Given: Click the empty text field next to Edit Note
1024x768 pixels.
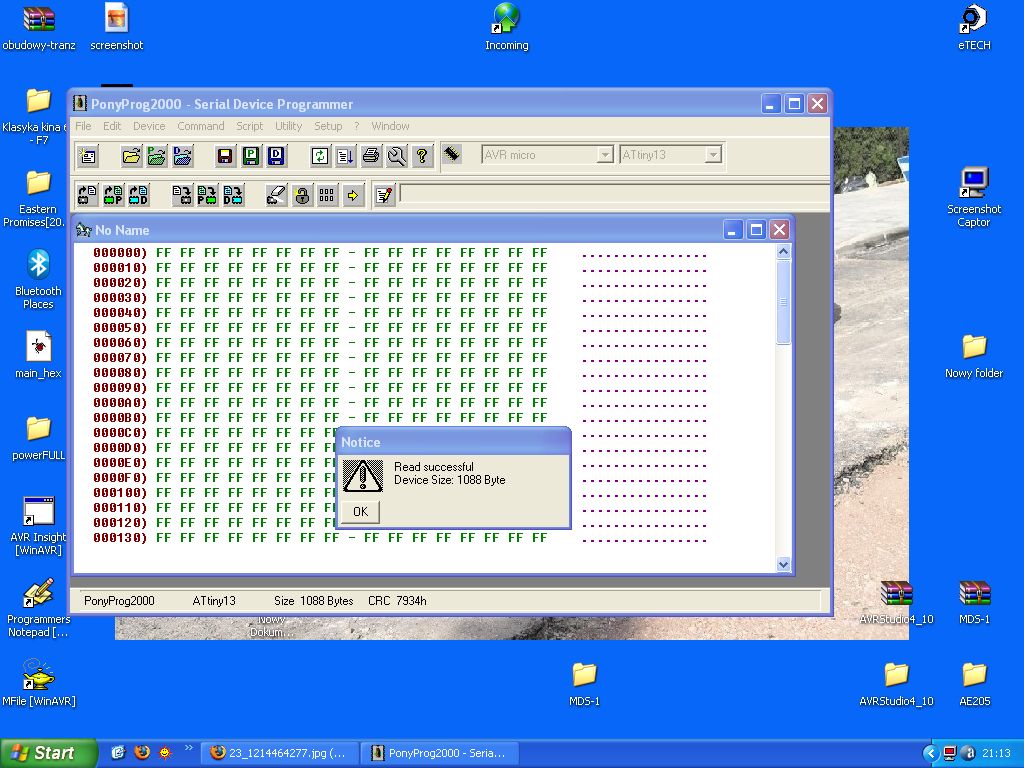Looking at the screenshot, I should [613, 194].
